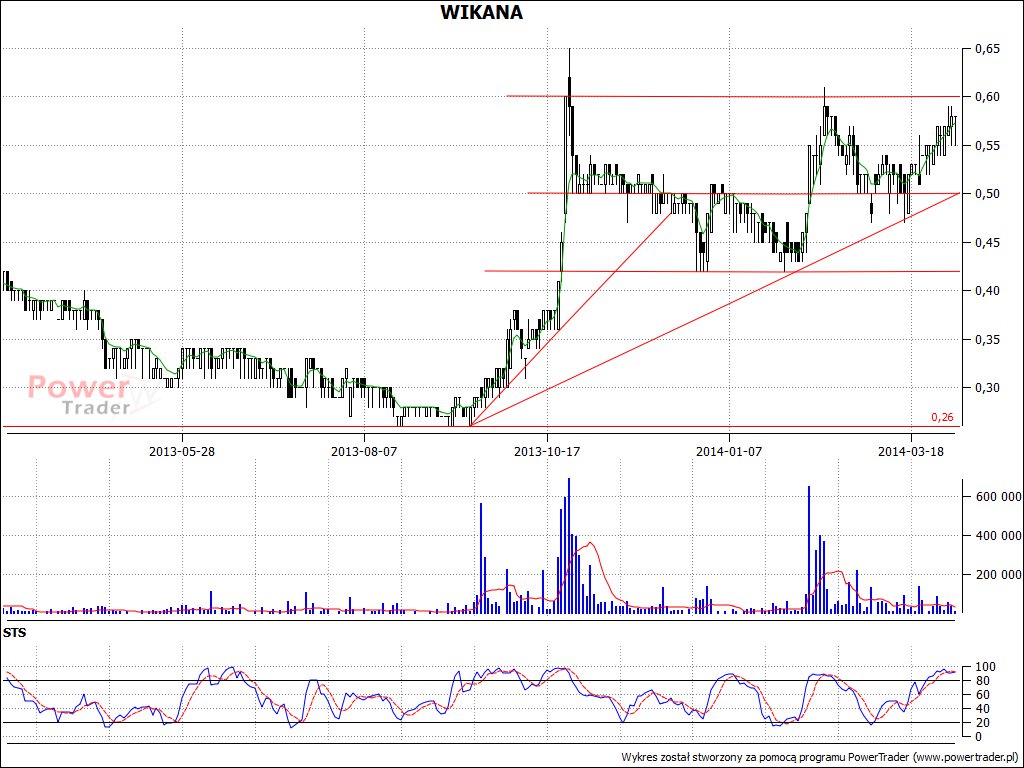
Task: Click the 0,35 price axis label
Action: coord(987,339)
